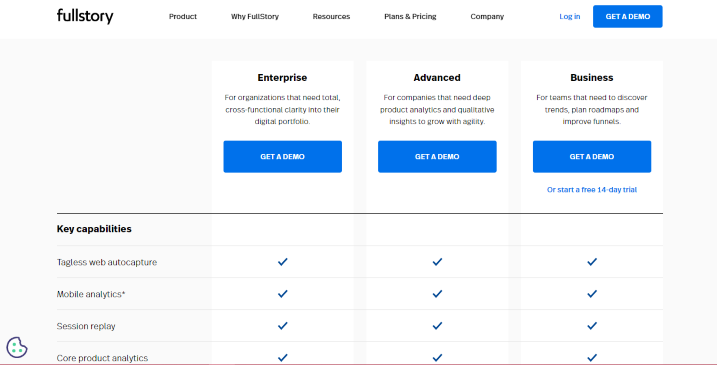Click the Core product analytics label
Screen dimensions: 717x365
click(x=102, y=358)
